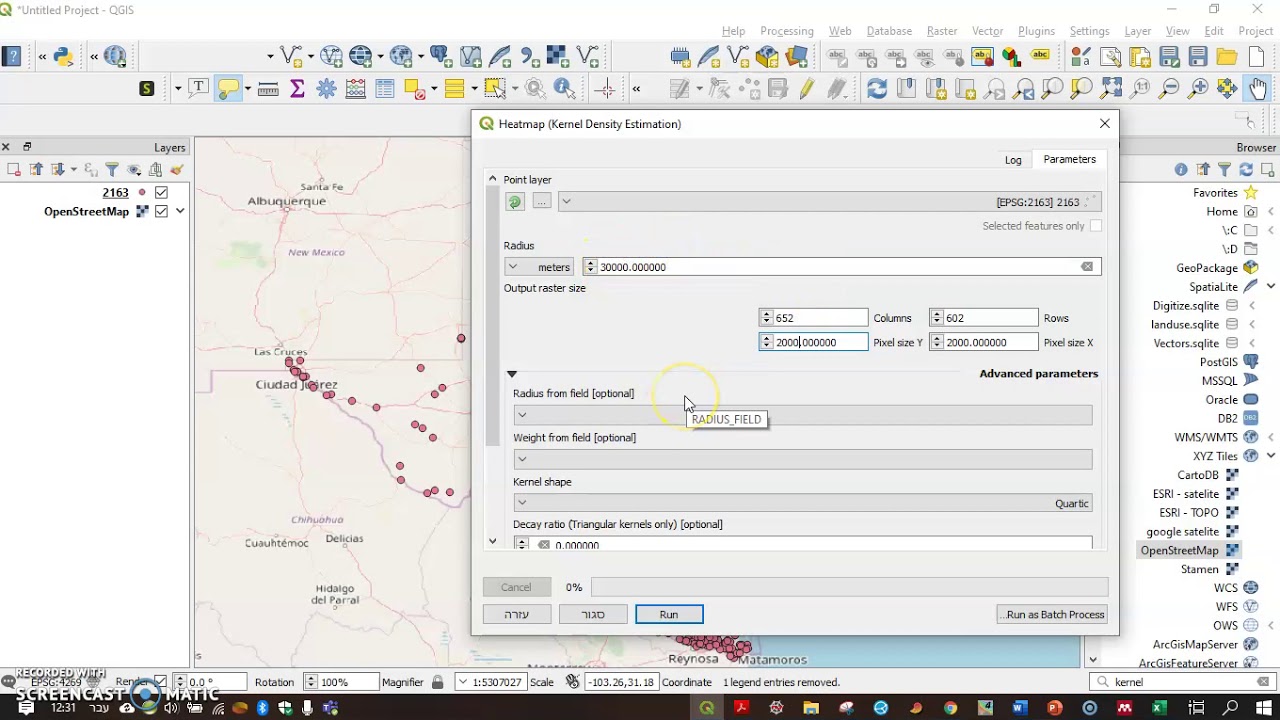Screen dimensions: 1280x720
Task: Open the Radius units meters dropdown
Action: point(540,267)
